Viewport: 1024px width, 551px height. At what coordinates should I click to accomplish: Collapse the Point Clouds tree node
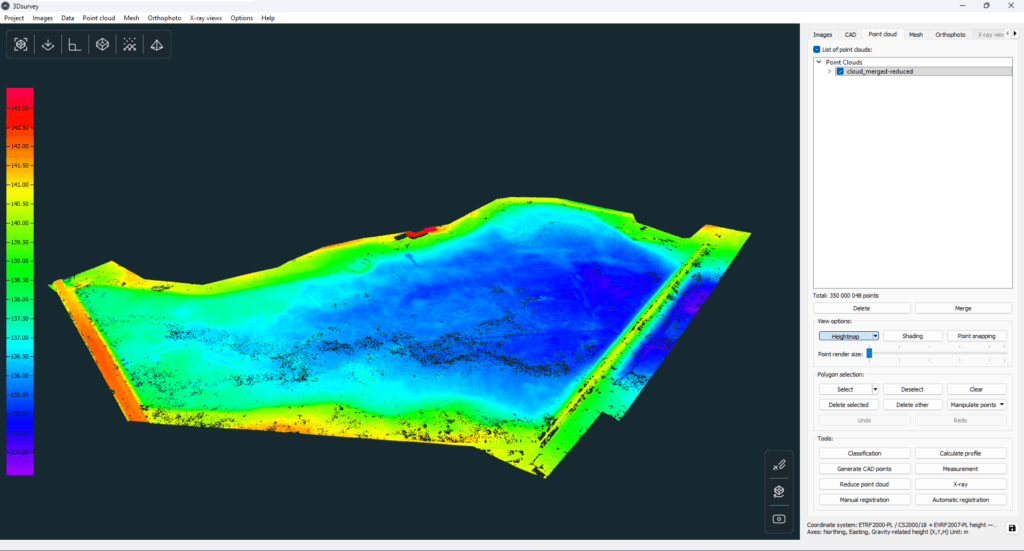tap(819, 62)
